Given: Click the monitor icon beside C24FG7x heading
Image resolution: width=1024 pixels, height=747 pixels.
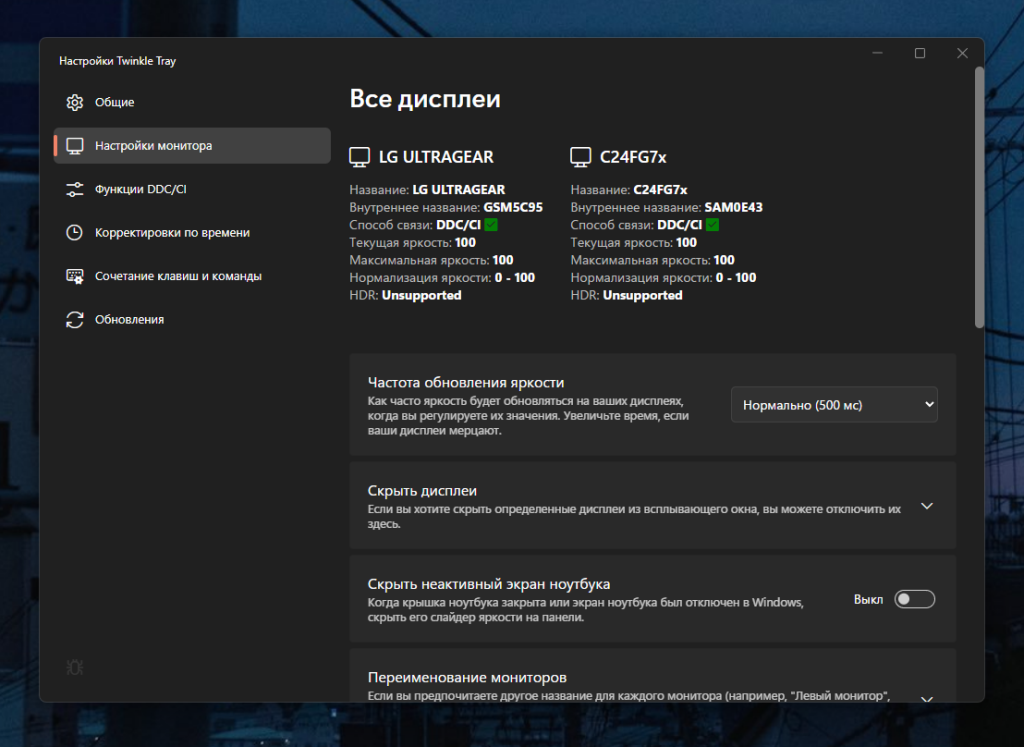Looking at the screenshot, I should pos(580,157).
